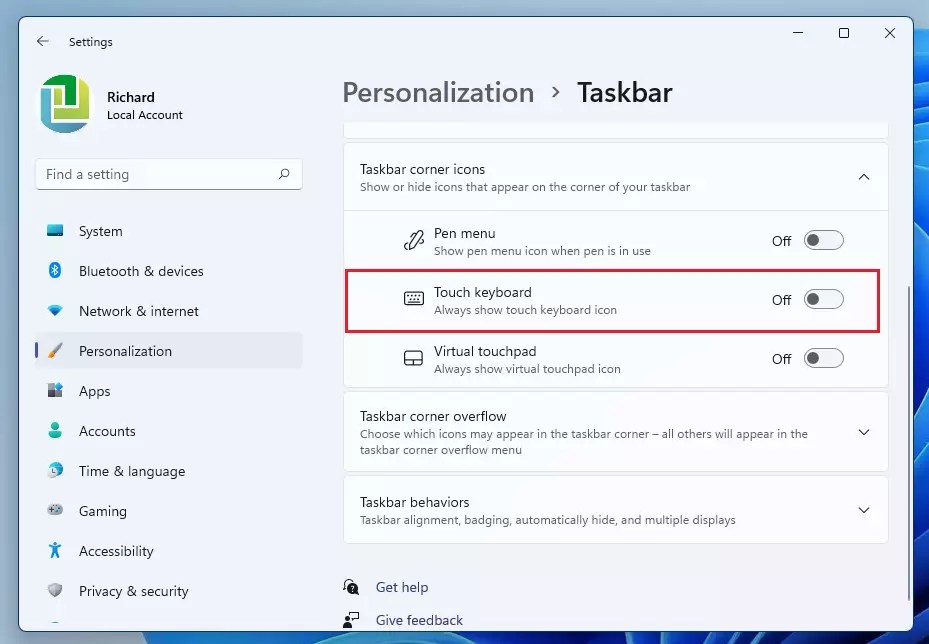The image size is (929, 644).
Task: Enable the Touch keyboard toggle
Action: coord(823,300)
